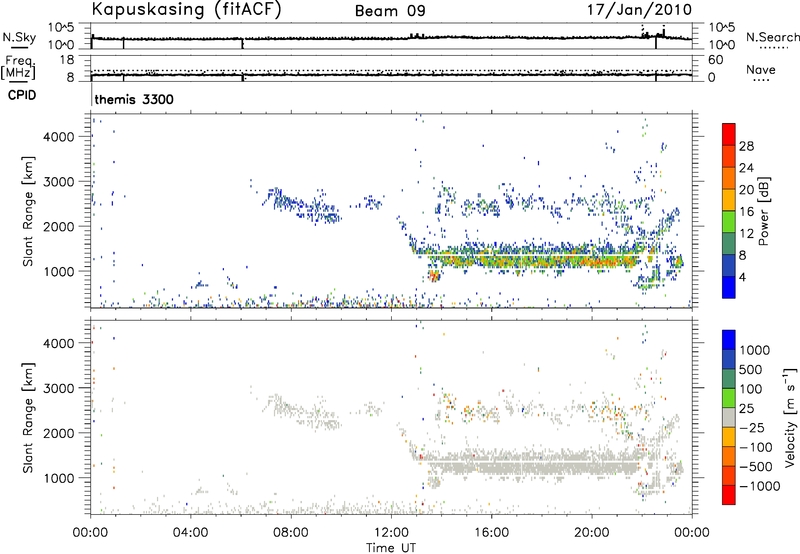Click Velocity colorbar value 1000
The height and width of the screenshot is (554, 800).
point(755,350)
